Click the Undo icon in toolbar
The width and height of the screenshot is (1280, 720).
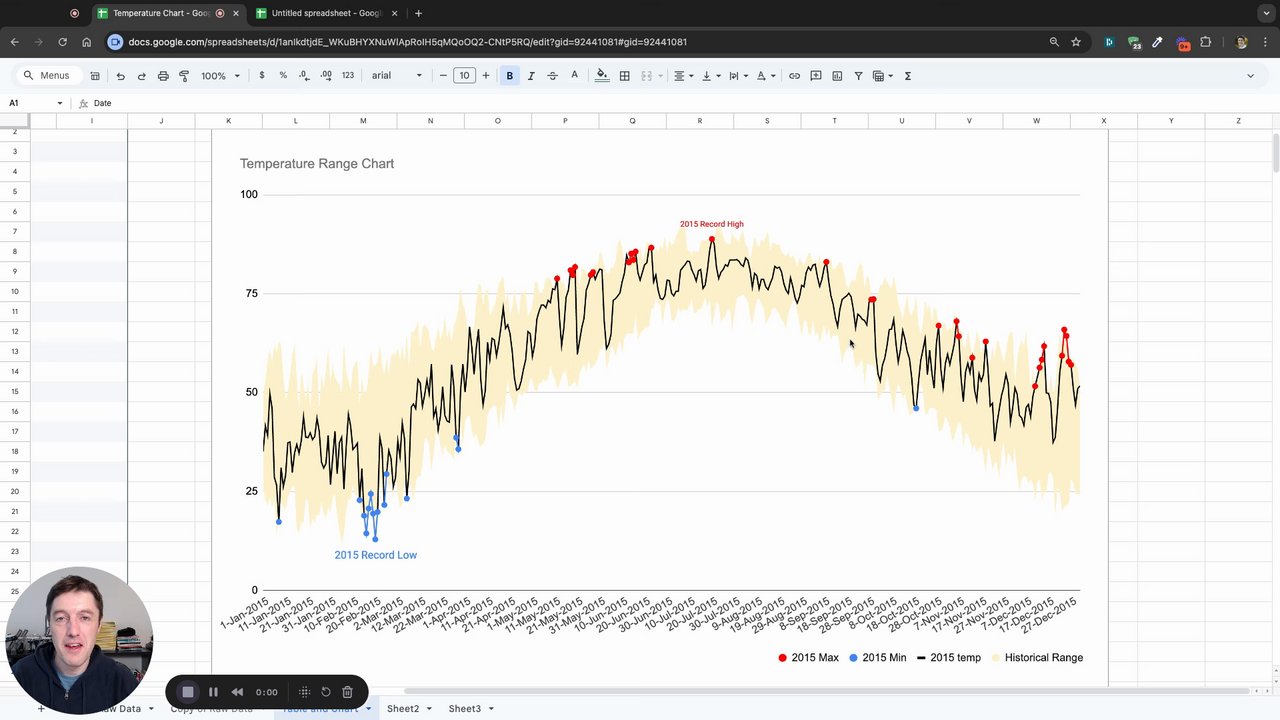[x=120, y=76]
